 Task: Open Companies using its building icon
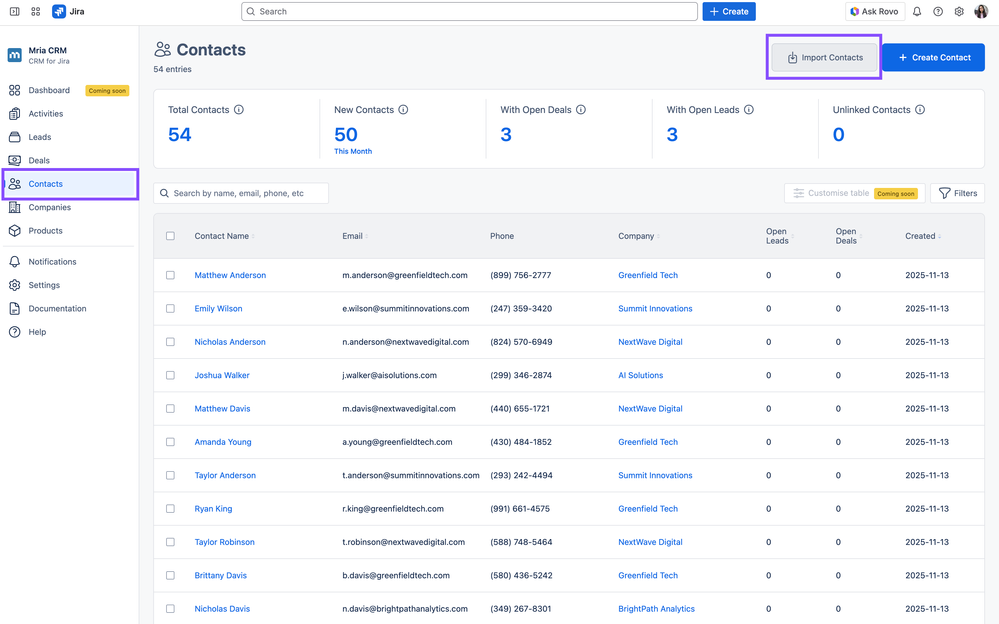(x=16, y=207)
